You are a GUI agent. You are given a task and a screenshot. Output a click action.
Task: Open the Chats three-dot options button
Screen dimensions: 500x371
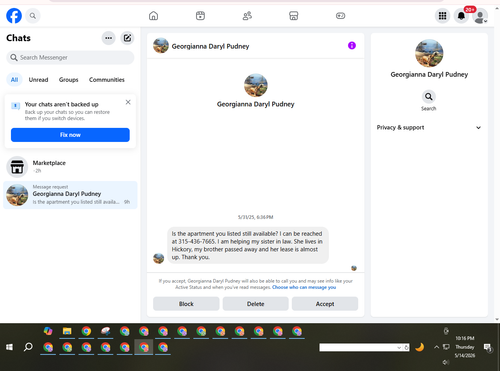108,38
